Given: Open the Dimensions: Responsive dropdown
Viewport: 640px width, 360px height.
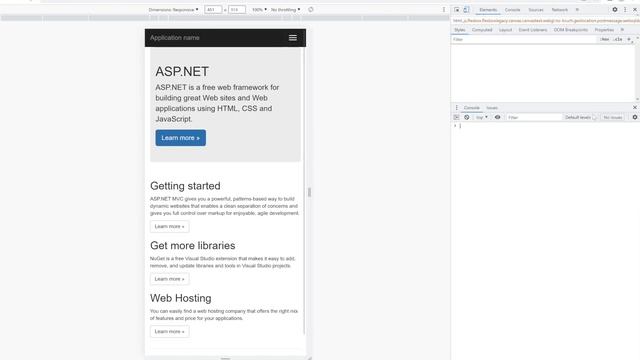Looking at the screenshot, I should (x=173, y=9).
